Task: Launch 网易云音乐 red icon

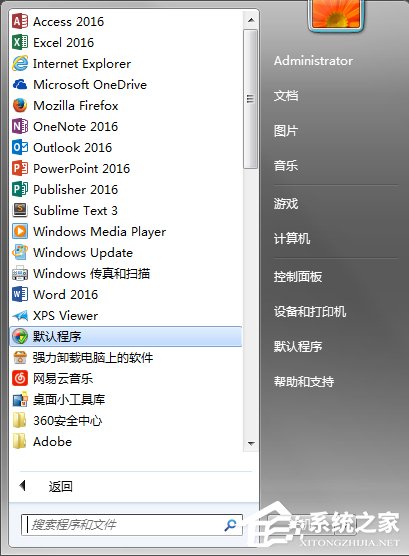Action: [20, 378]
